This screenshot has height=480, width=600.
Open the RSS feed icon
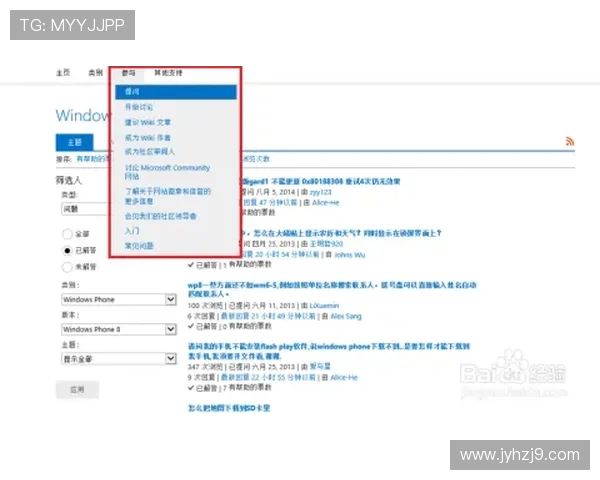(x=570, y=142)
